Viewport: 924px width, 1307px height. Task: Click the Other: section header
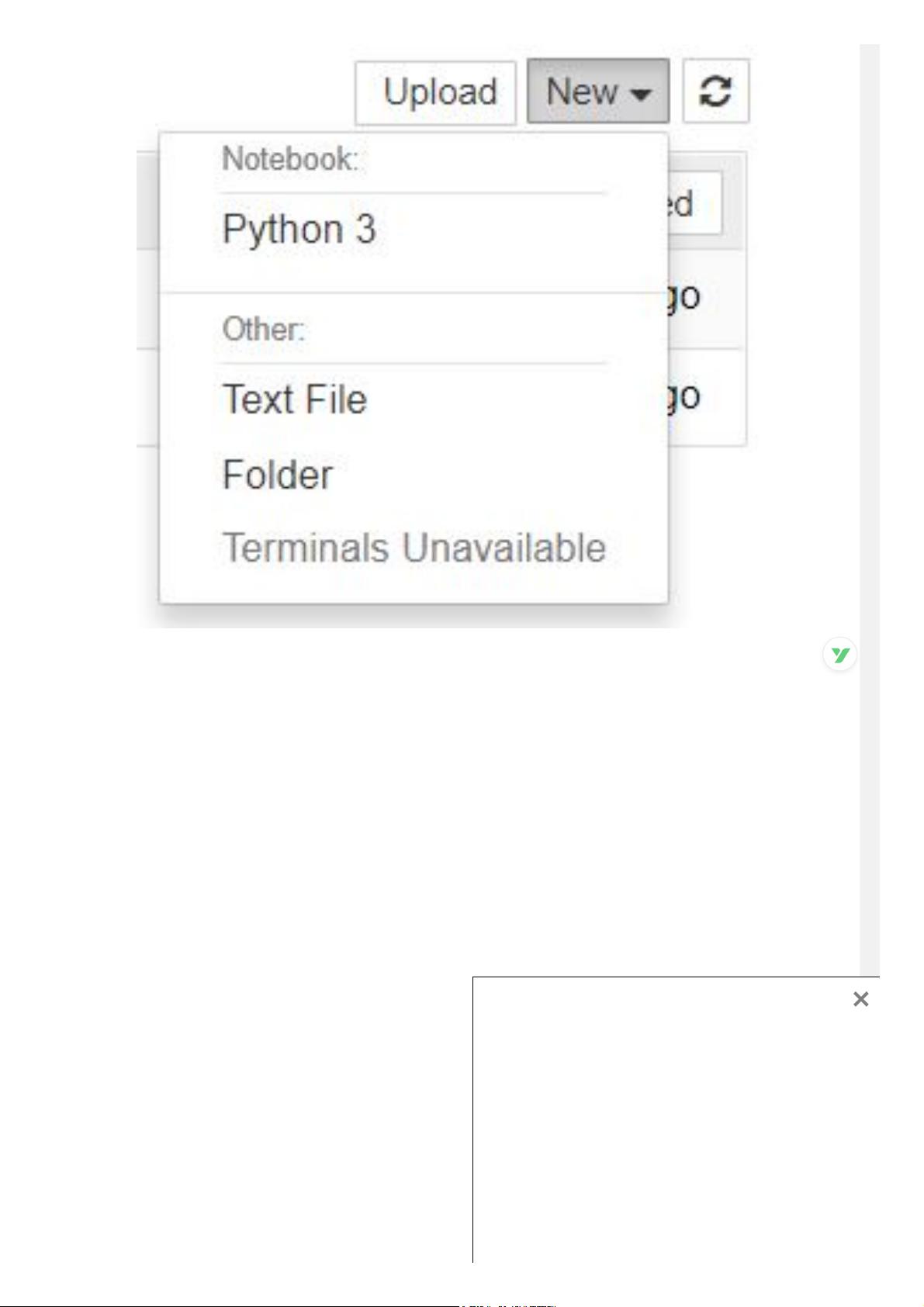(x=264, y=329)
